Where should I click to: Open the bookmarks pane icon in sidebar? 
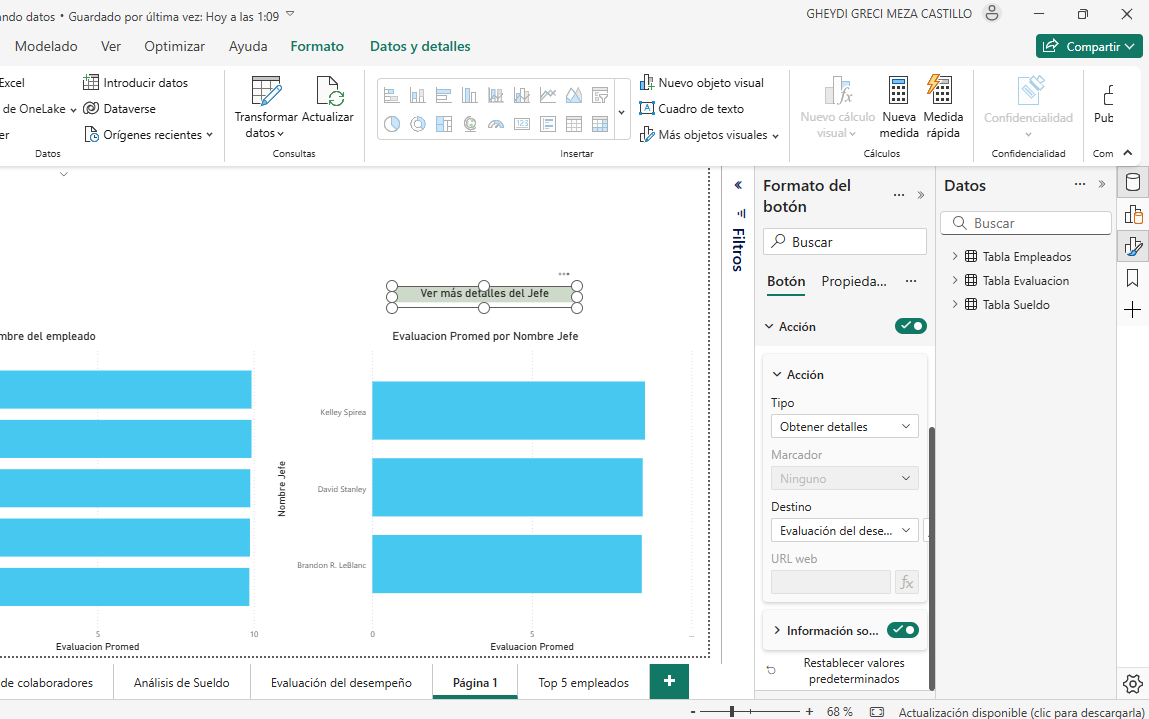(1133, 278)
